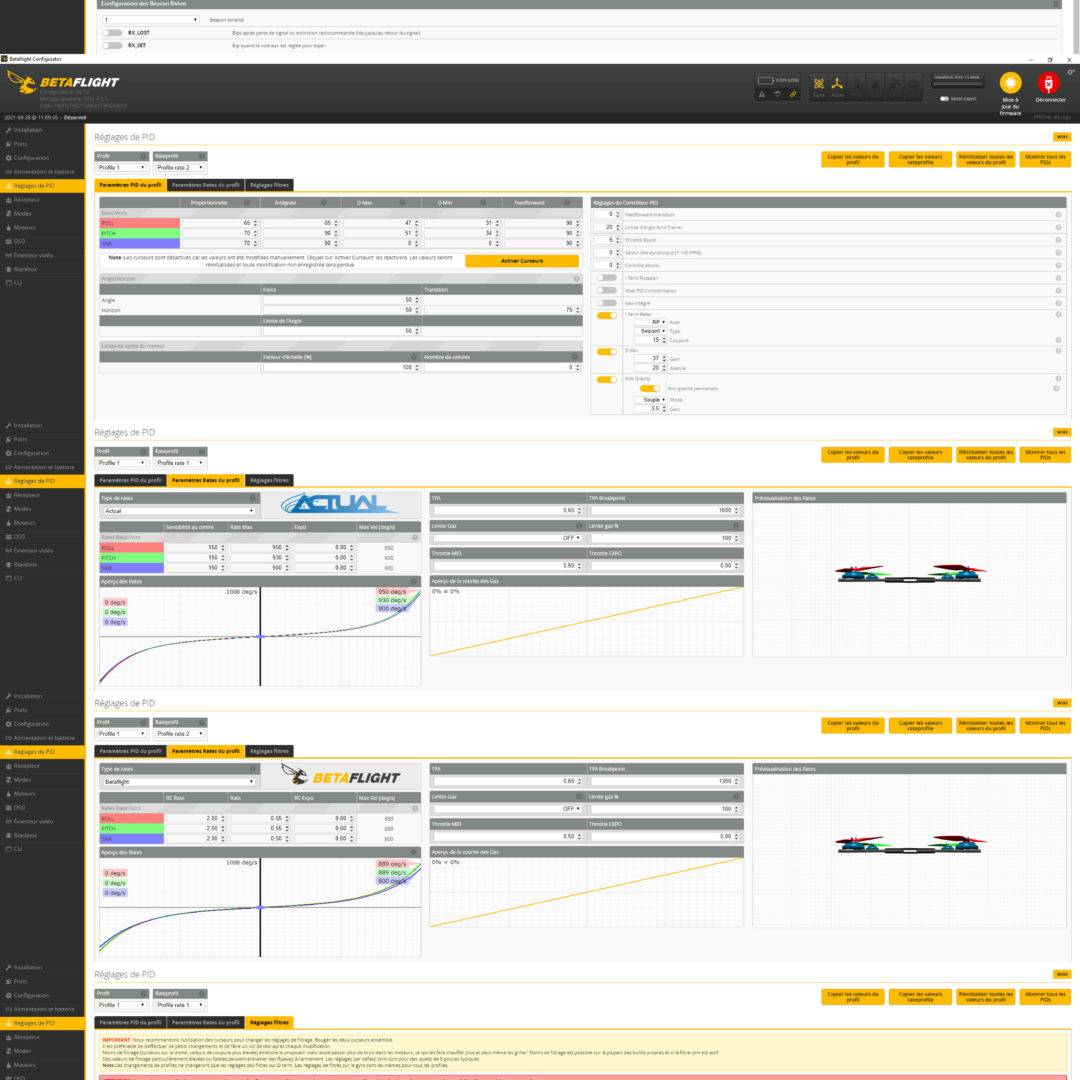Toggle Anti gravité permanent switch

point(650,388)
